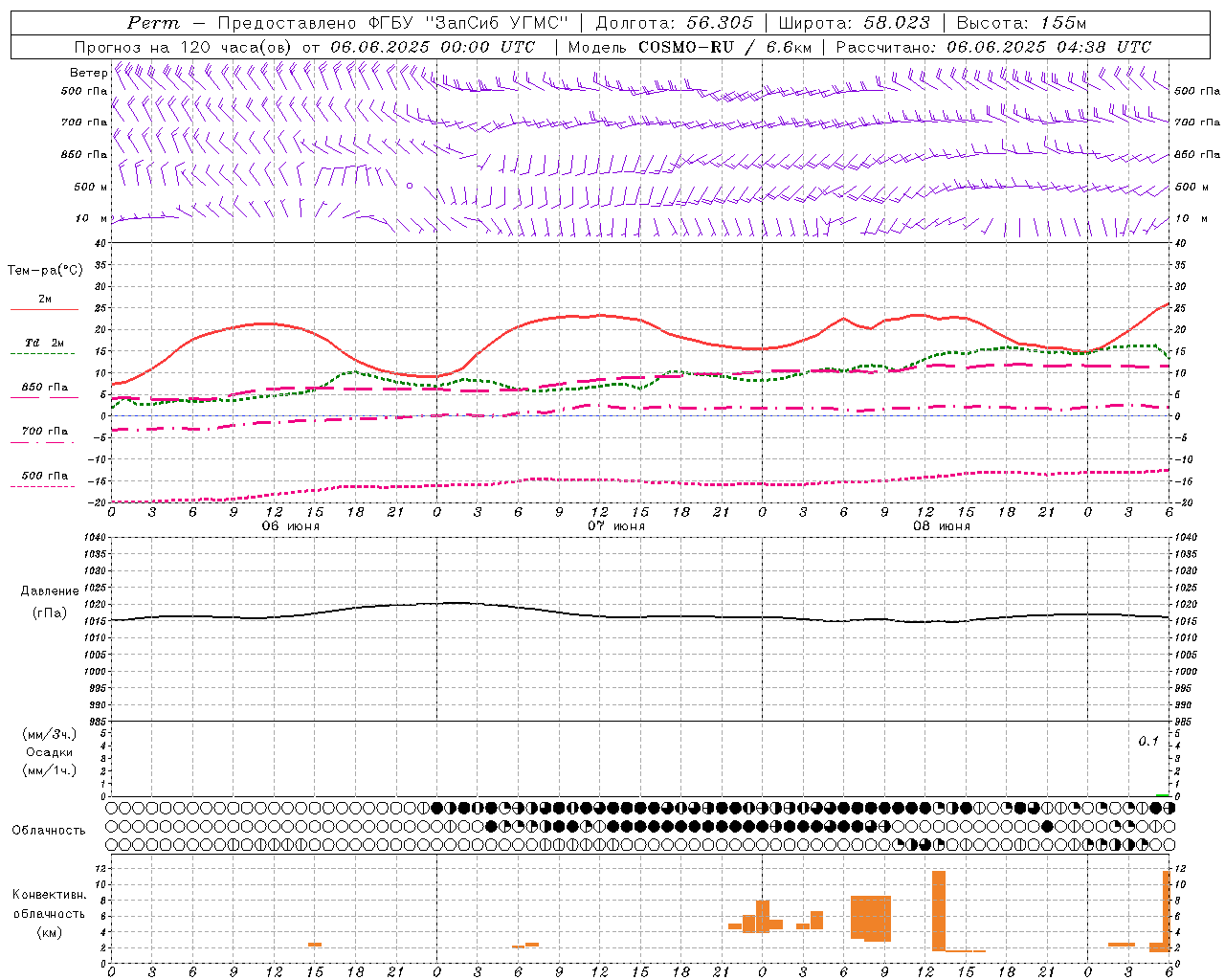Click the wide orange convective bar near 08 июня 6-9h
This screenshot has height=980, width=1225.
[871, 918]
